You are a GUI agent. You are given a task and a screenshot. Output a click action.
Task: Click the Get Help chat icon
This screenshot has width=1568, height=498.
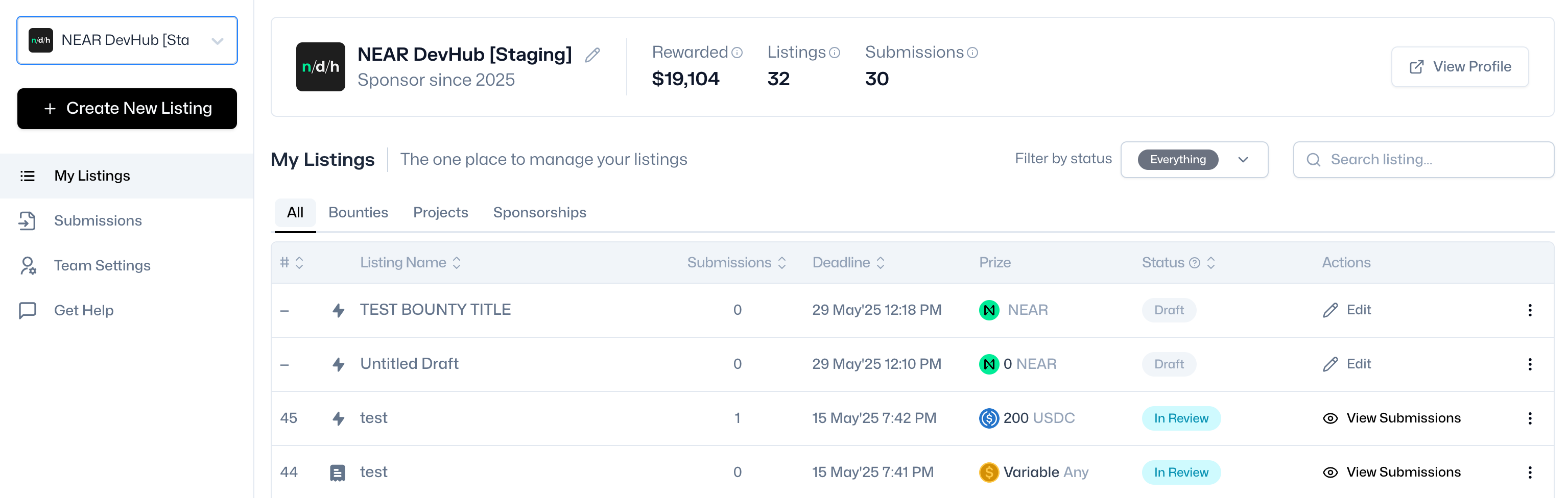click(x=28, y=311)
